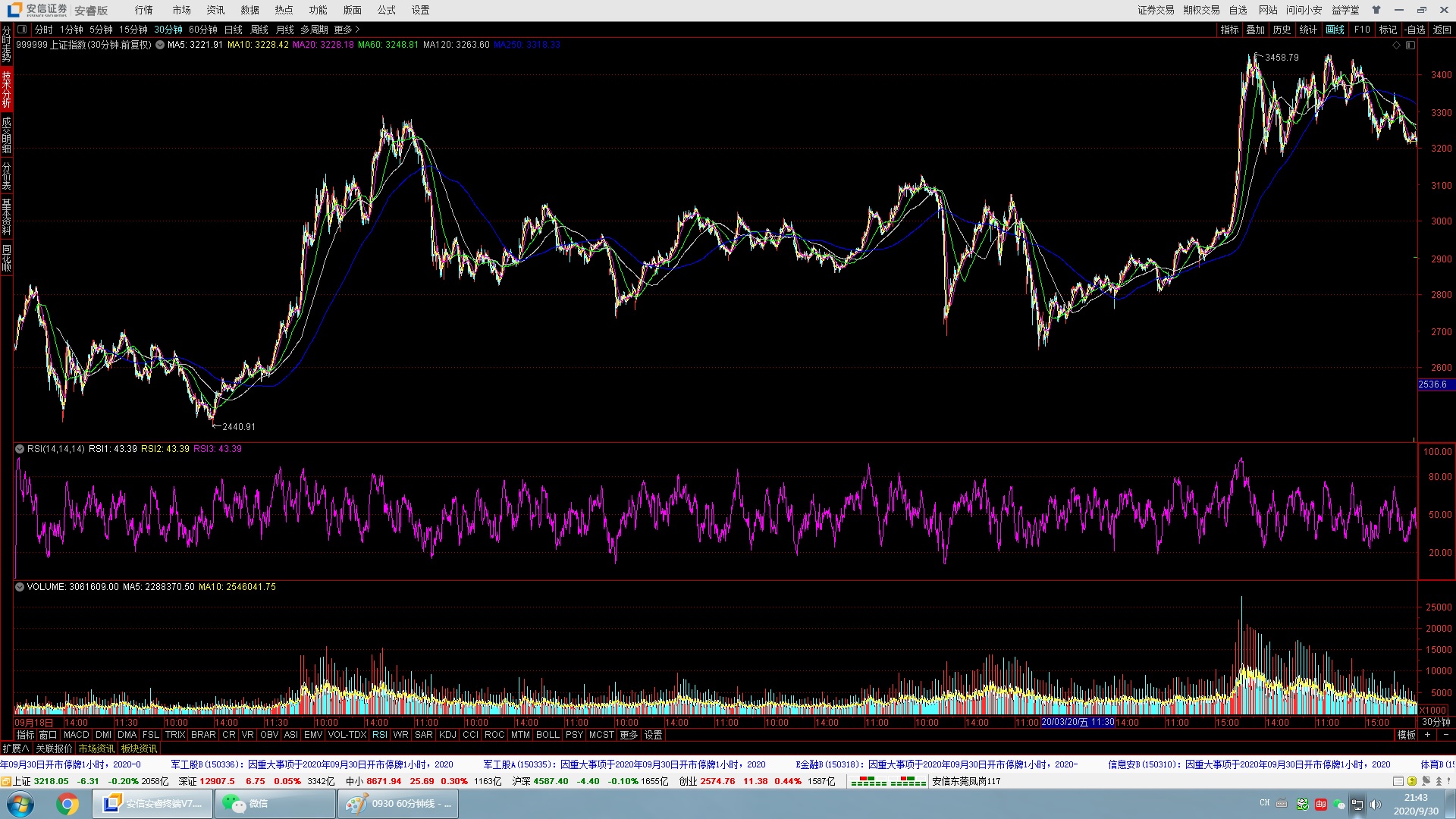The height and width of the screenshot is (819, 1456).
Task: Click the WeChat tray icon
Action: 1339,804
